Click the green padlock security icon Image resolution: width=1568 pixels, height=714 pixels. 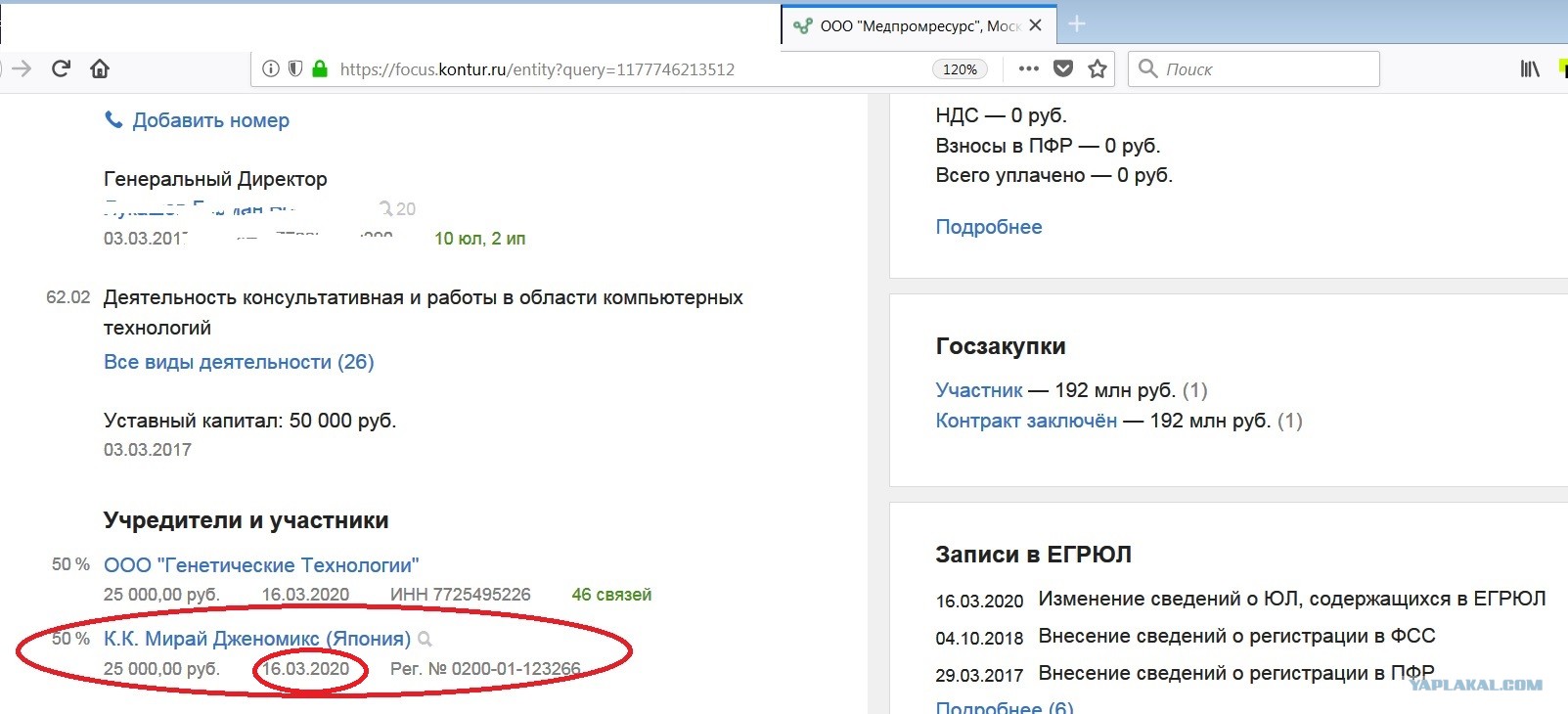[x=319, y=68]
